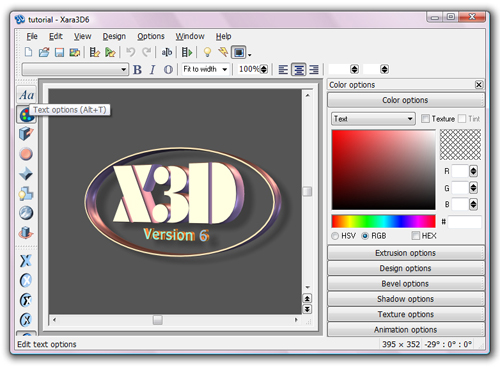Screen dimensions: 500x367
Task: Select the RGB radio button
Action: click(365, 236)
